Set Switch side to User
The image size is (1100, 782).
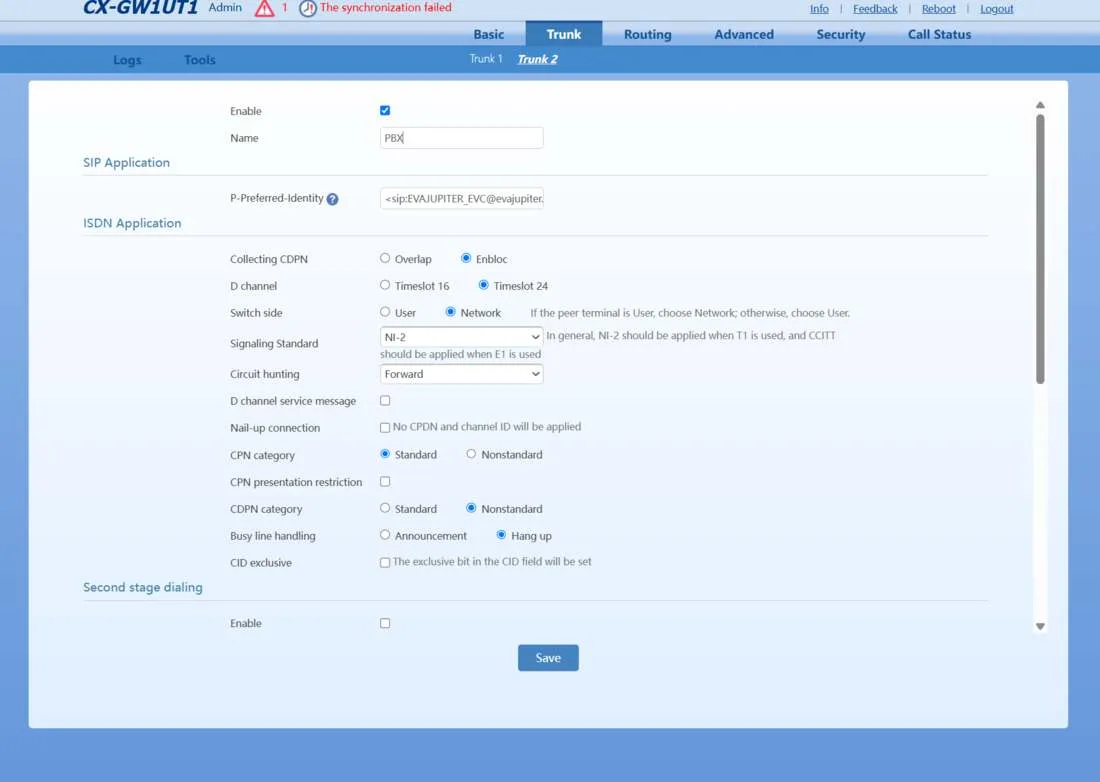385,312
